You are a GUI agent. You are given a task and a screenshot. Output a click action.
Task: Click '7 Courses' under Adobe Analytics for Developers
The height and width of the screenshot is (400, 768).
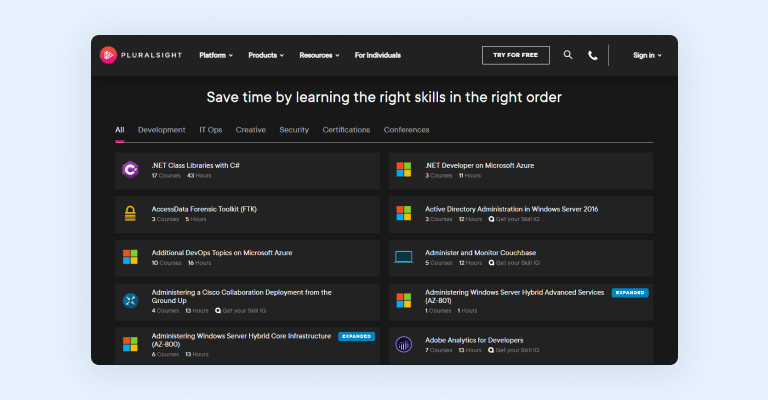tap(438, 350)
